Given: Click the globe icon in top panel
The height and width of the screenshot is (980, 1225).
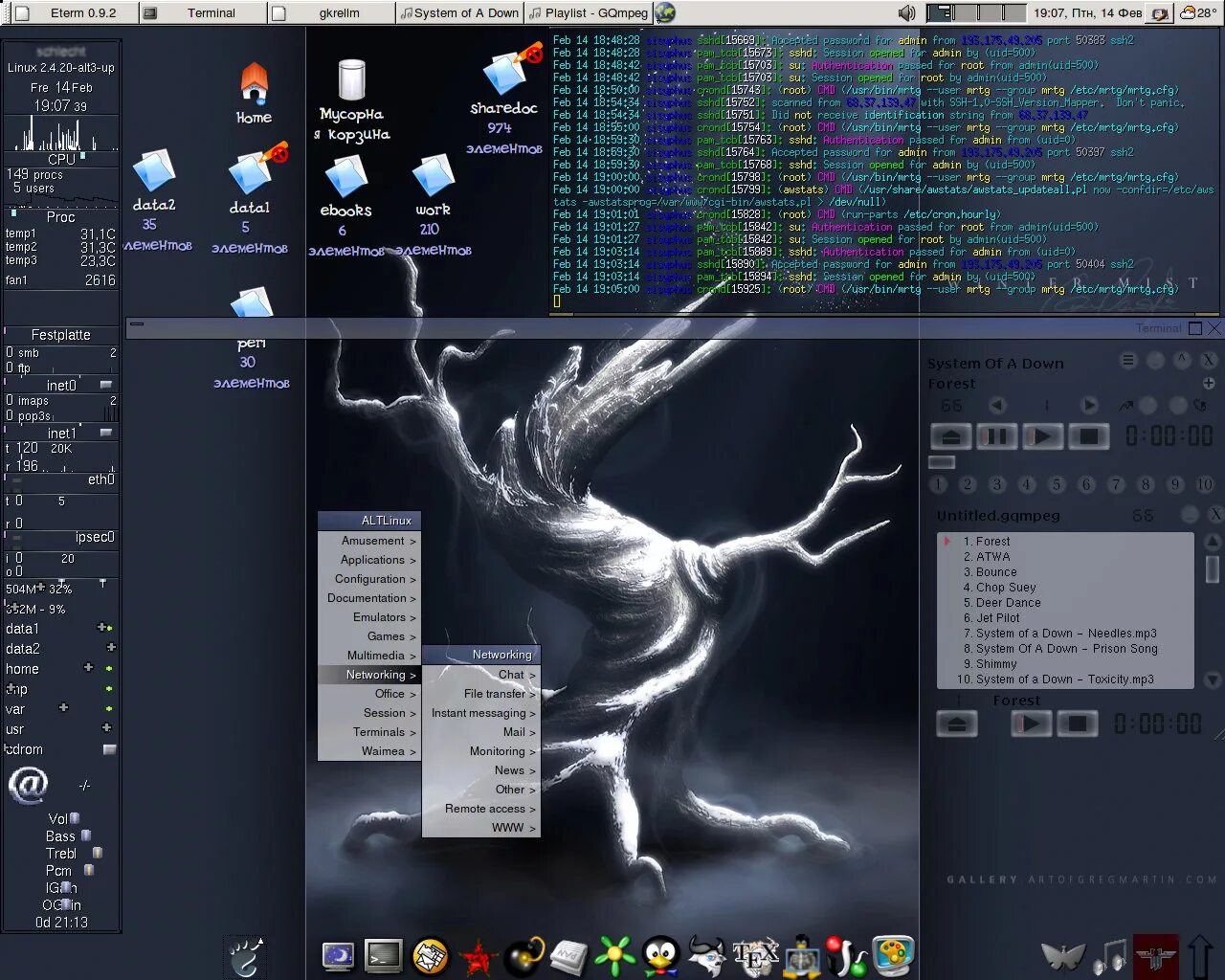Looking at the screenshot, I should coord(665,12).
